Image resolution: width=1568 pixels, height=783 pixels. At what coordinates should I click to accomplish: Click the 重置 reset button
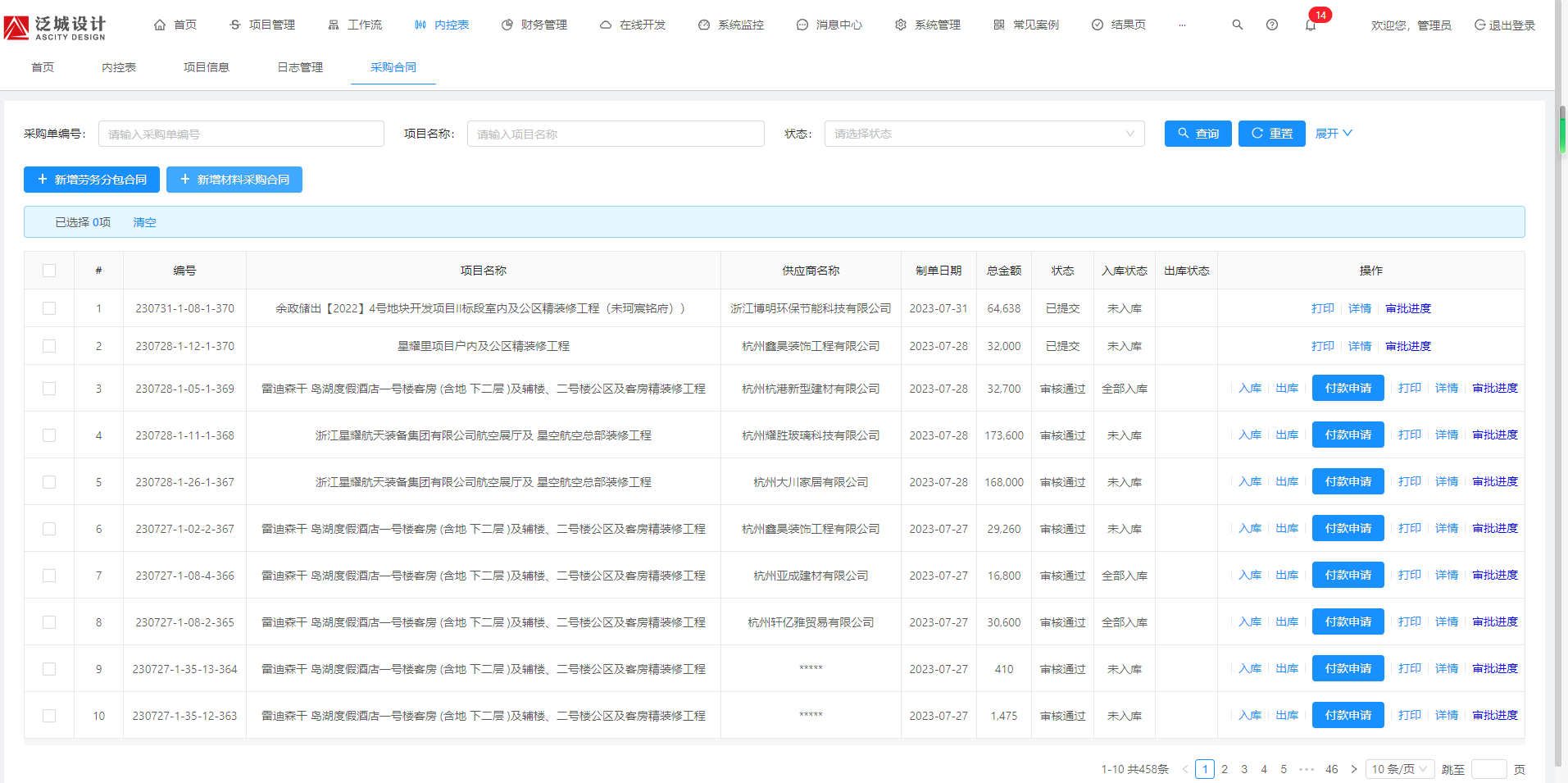pos(1272,134)
